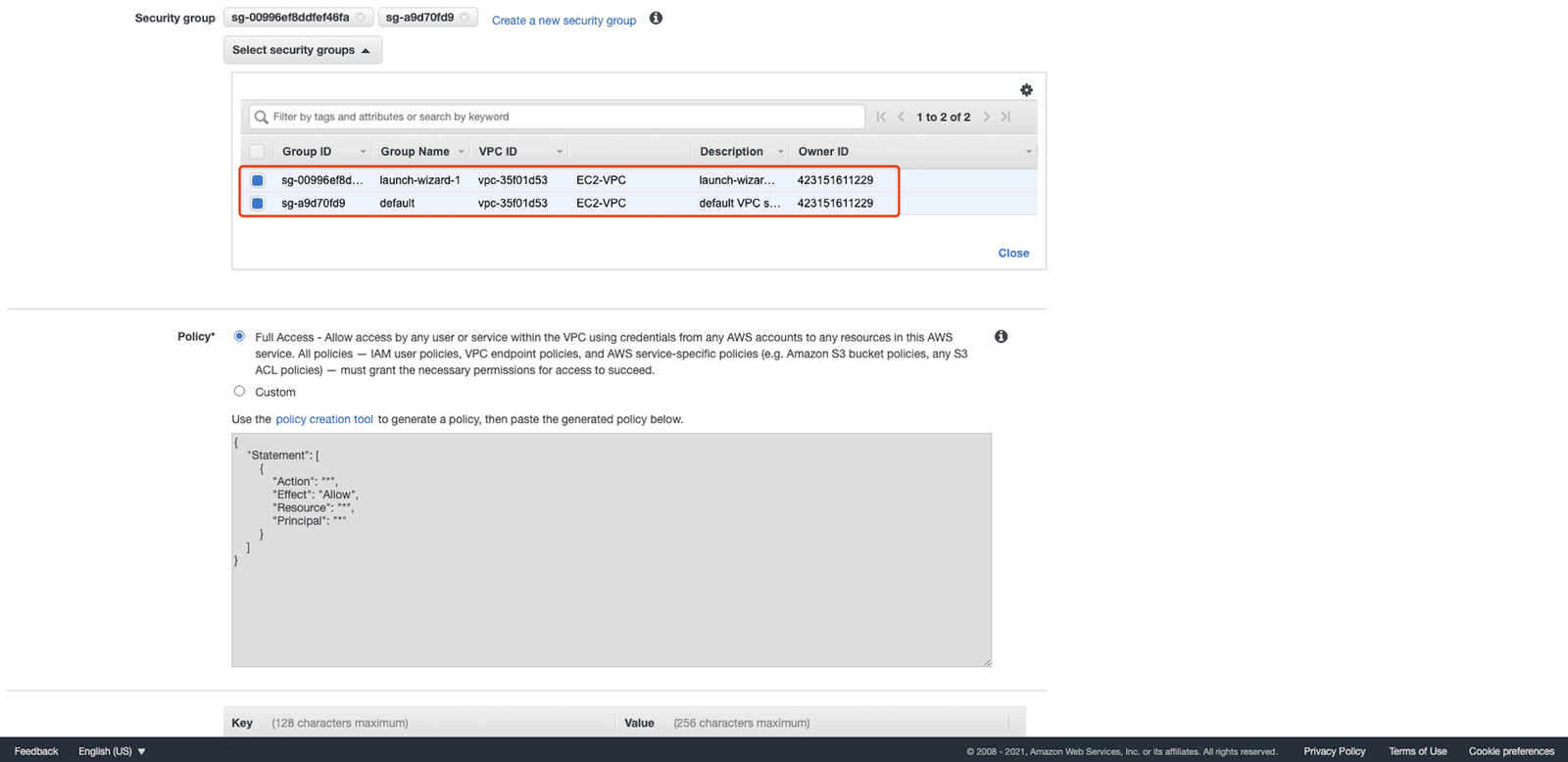Open the table settings gear icon
The image size is (1568, 762).
click(x=1026, y=90)
